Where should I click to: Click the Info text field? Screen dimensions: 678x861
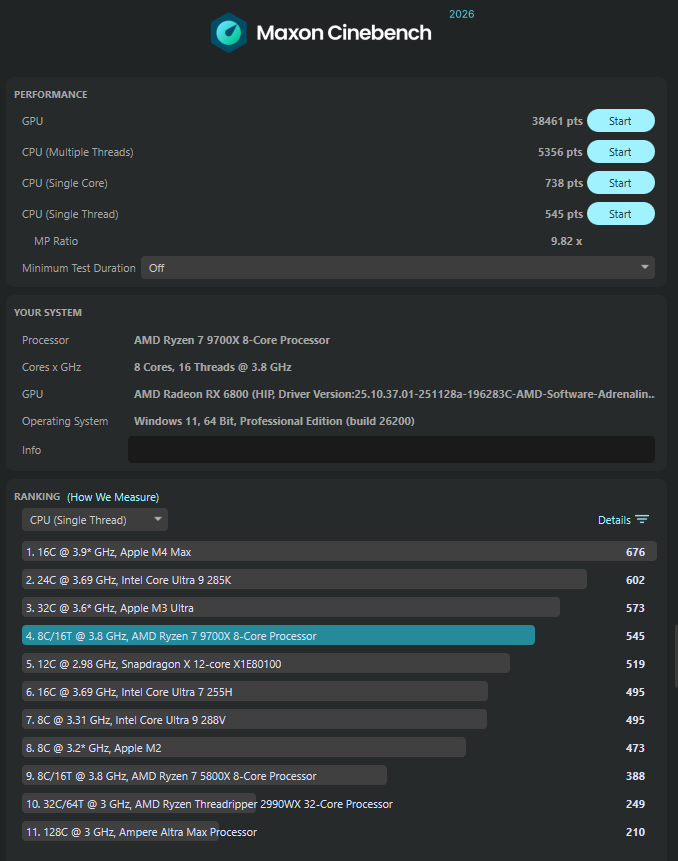point(391,450)
